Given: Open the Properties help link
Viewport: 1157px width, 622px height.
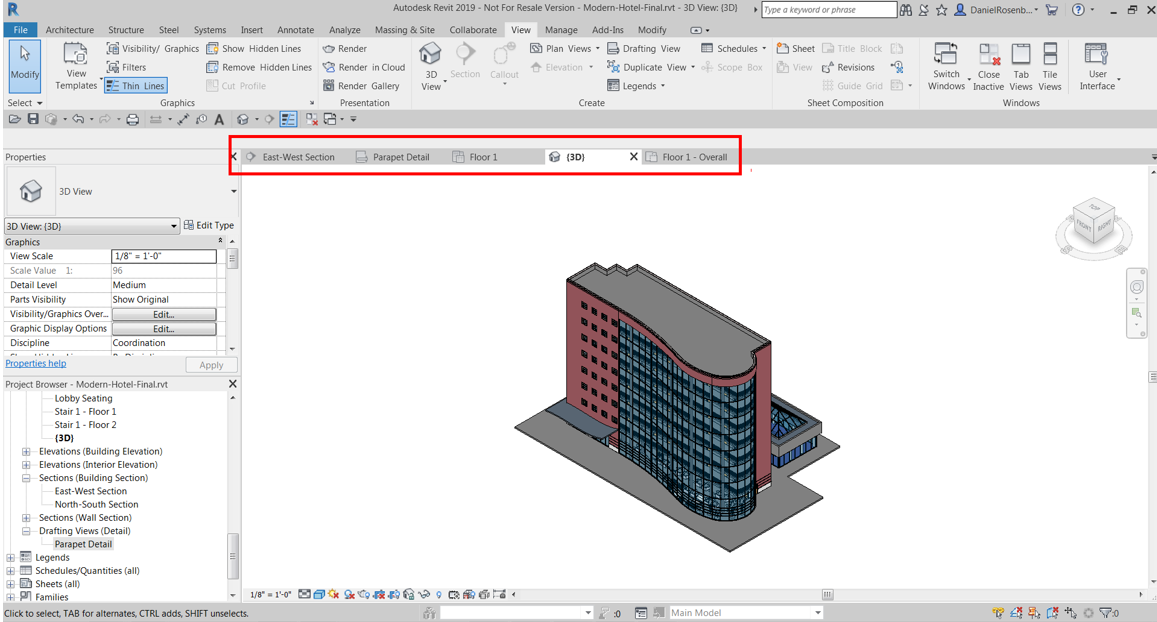Looking at the screenshot, I should point(38,363).
